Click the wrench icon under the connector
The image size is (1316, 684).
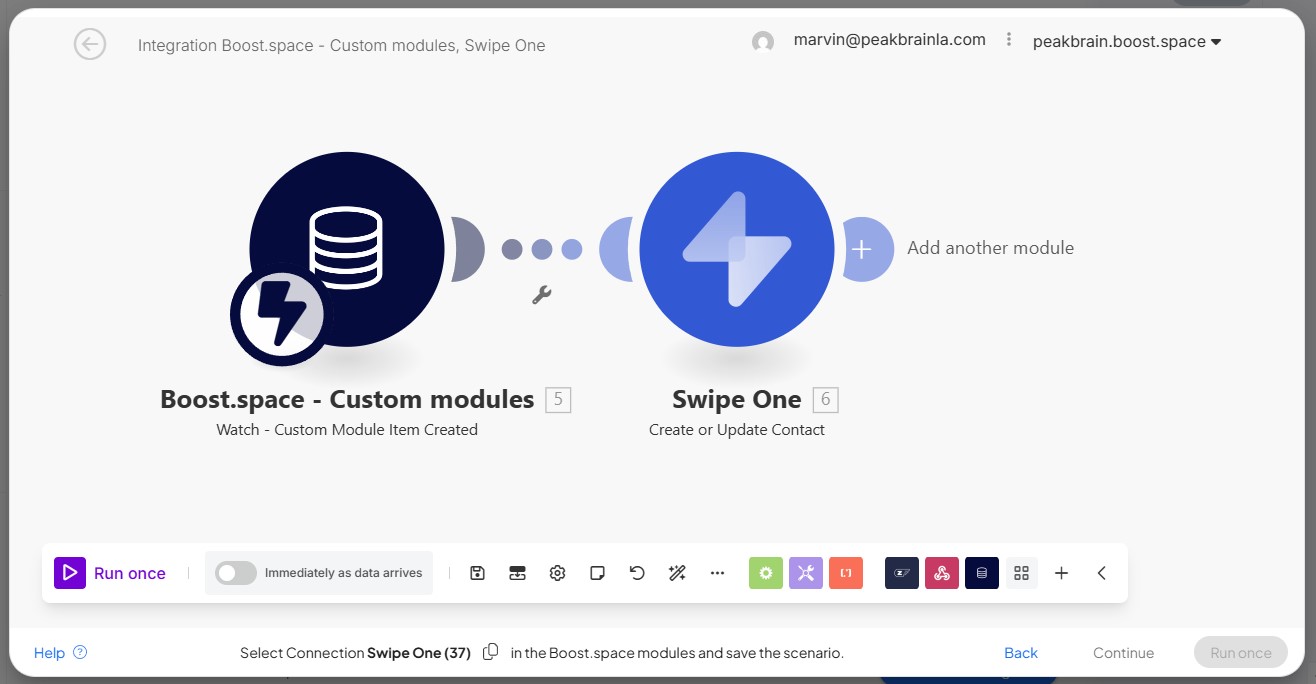(541, 295)
